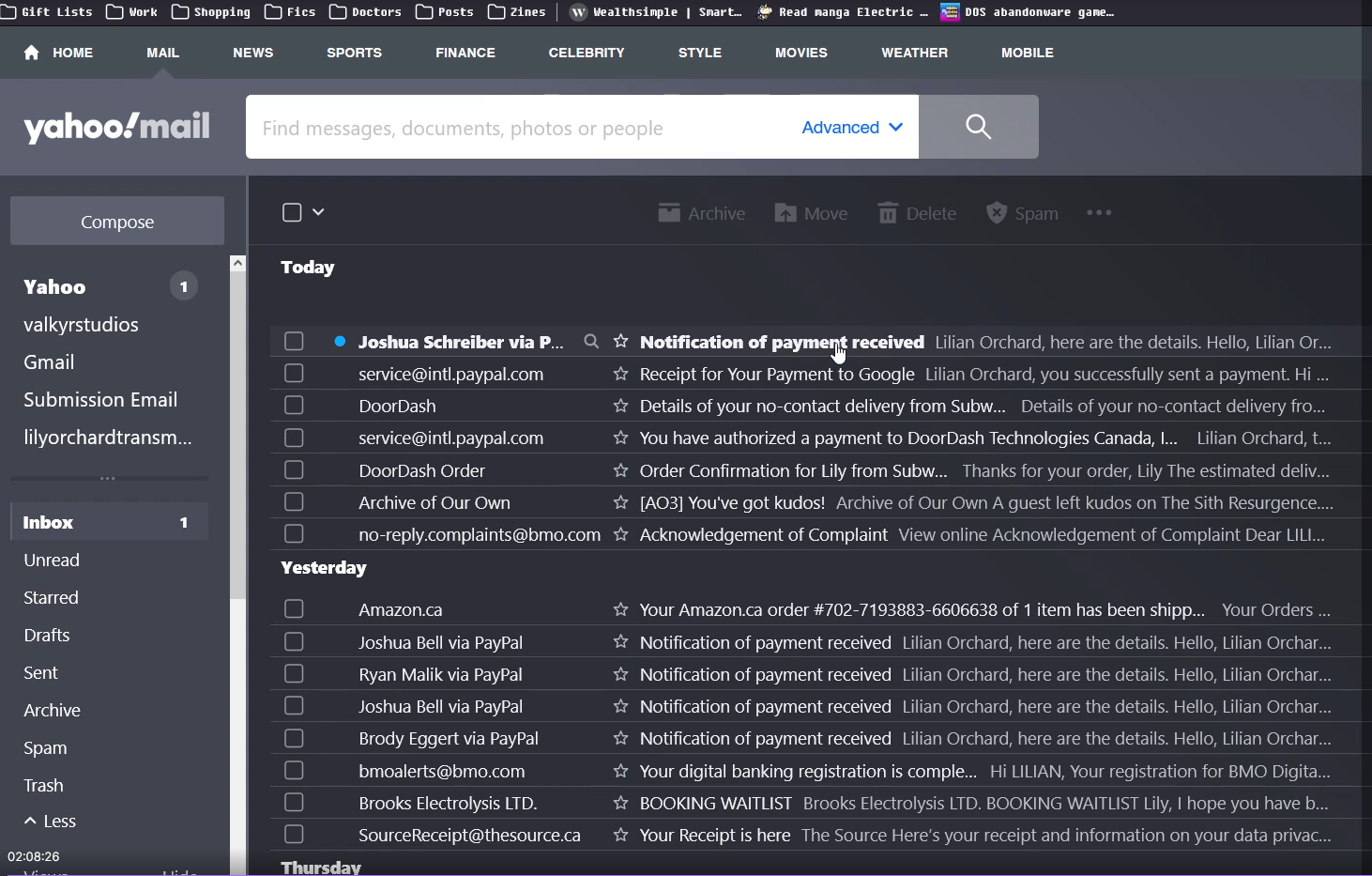Star the BOOKING WAITLIST email

tap(620, 803)
